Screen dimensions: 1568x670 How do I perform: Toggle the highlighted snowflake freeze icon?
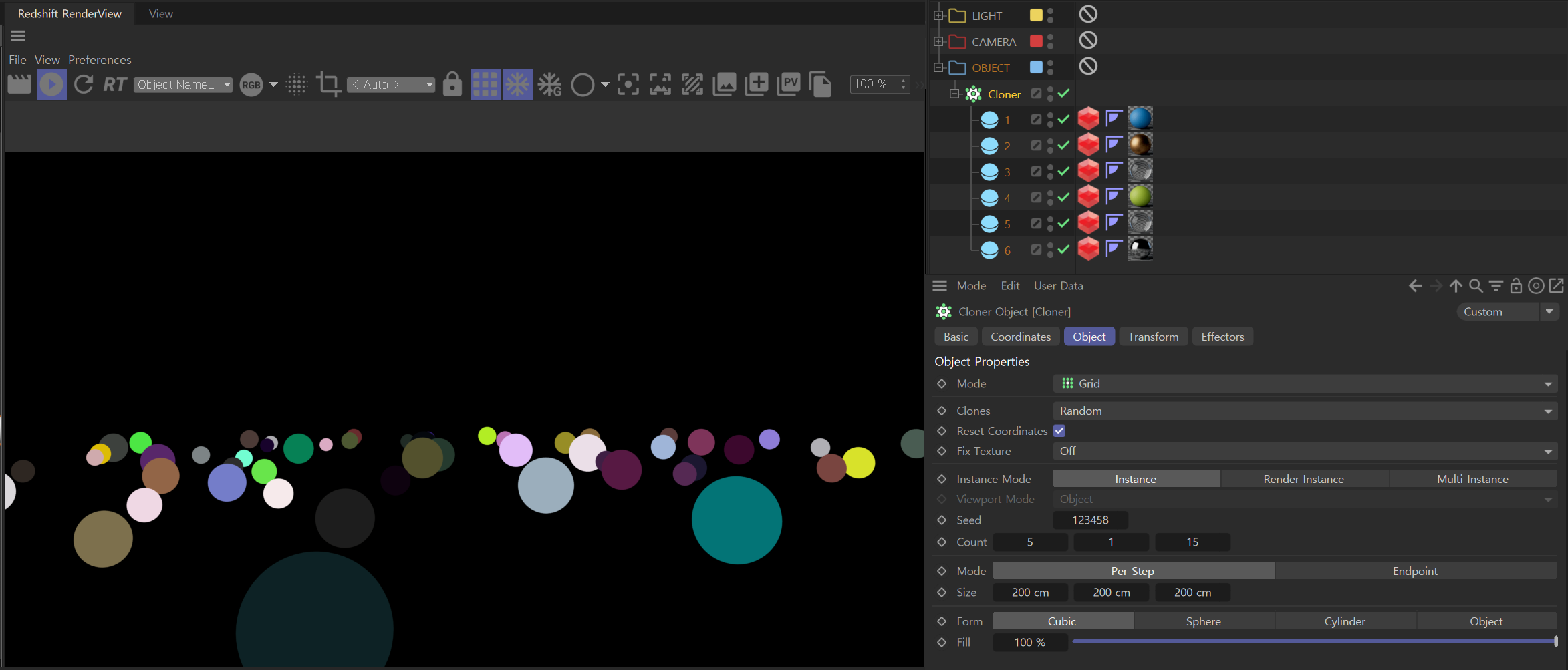(x=517, y=85)
